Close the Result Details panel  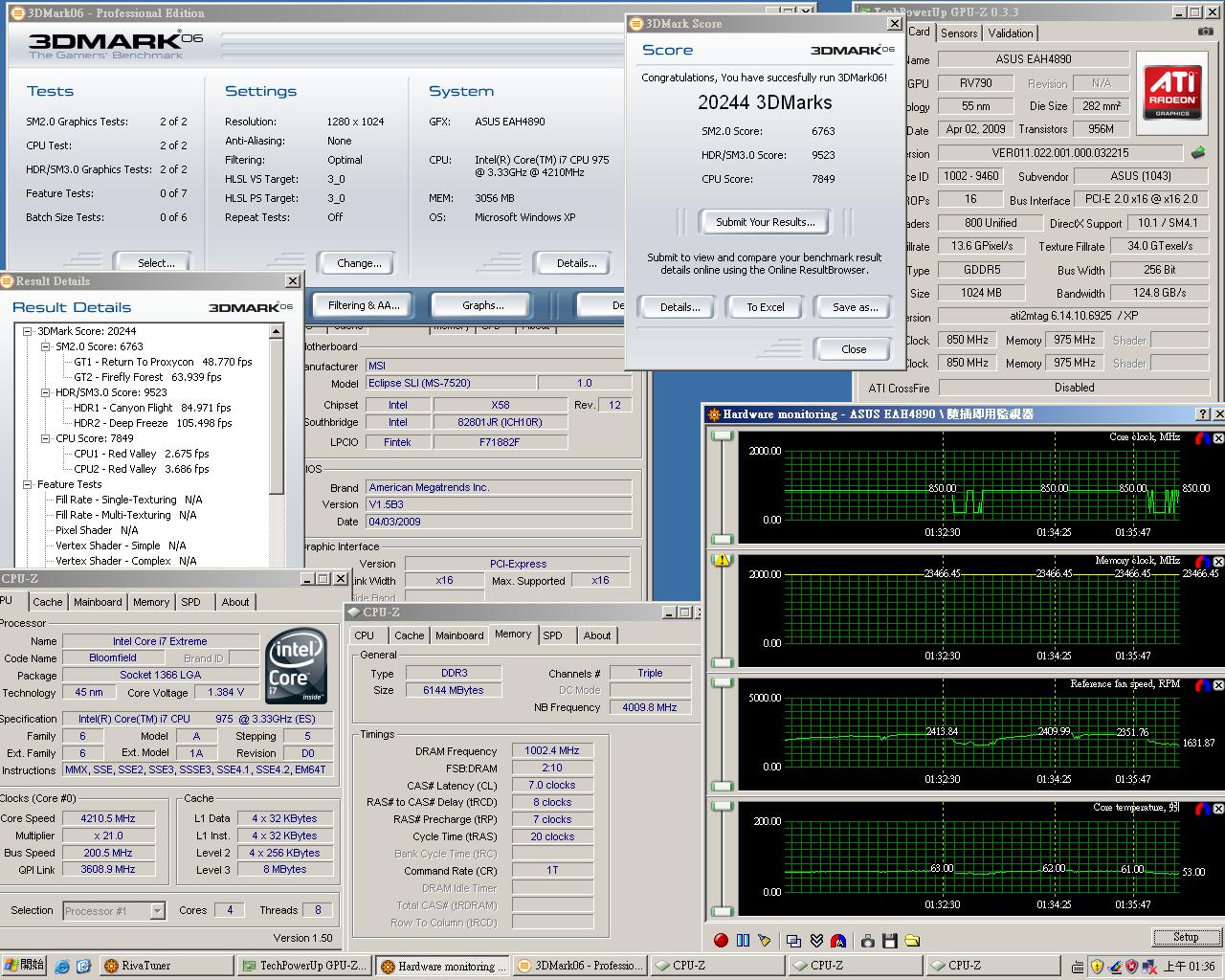(292, 280)
